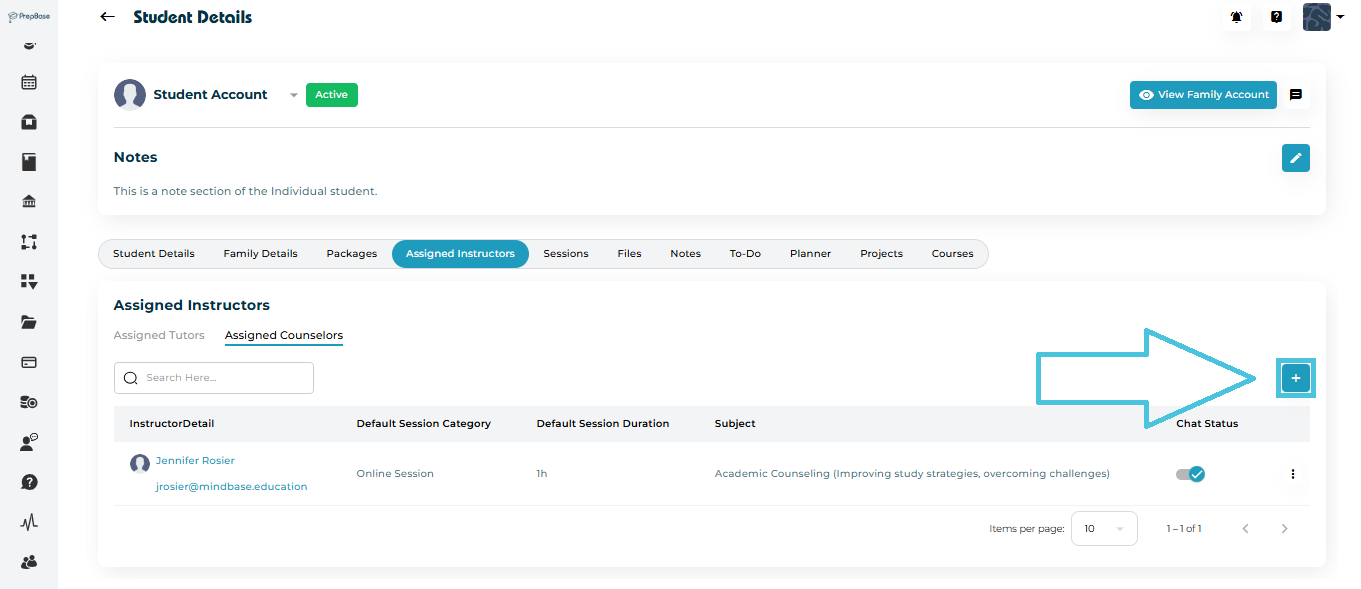Viewport: 1361px width, 589px height.
Task: Switch to the Sessions tab
Action: [565, 254]
